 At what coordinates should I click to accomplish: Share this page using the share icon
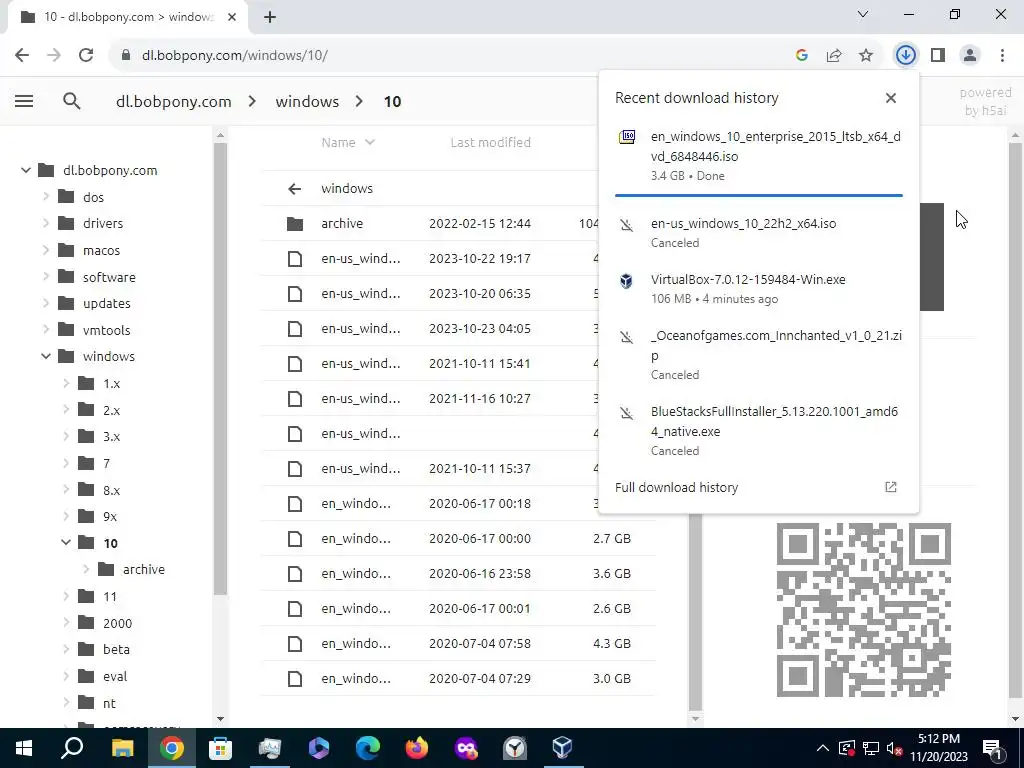pos(834,56)
